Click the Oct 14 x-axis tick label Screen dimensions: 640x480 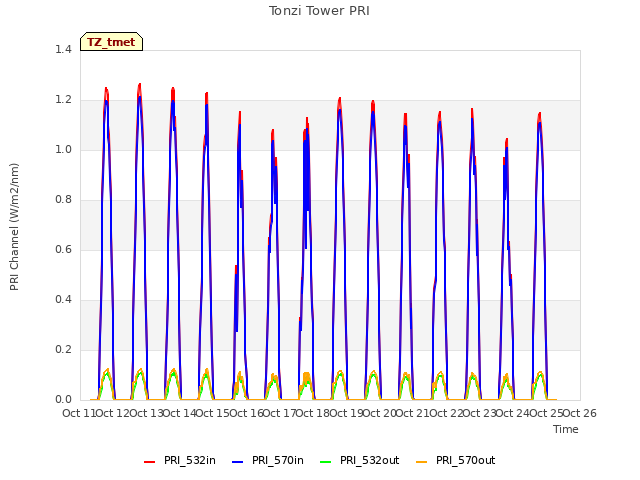tap(180, 413)
